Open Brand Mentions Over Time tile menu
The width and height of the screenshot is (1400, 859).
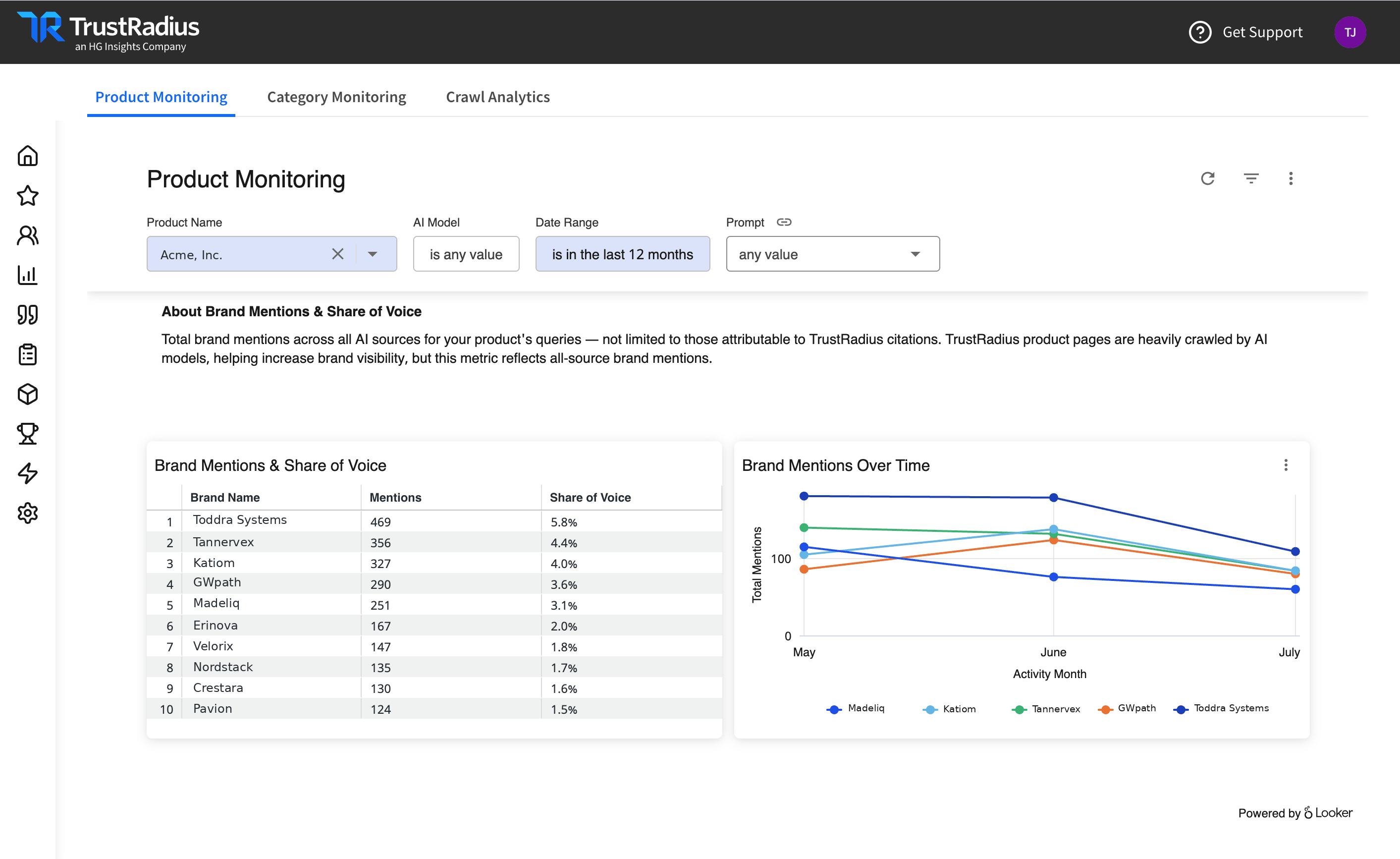pyautogui.click(x=1285, y=465)
